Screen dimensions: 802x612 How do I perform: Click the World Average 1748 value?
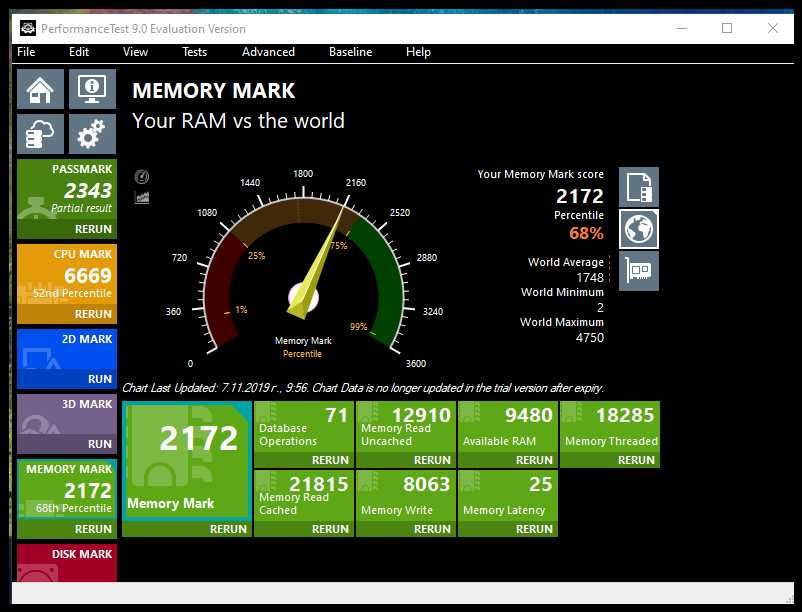click(590, 278)
